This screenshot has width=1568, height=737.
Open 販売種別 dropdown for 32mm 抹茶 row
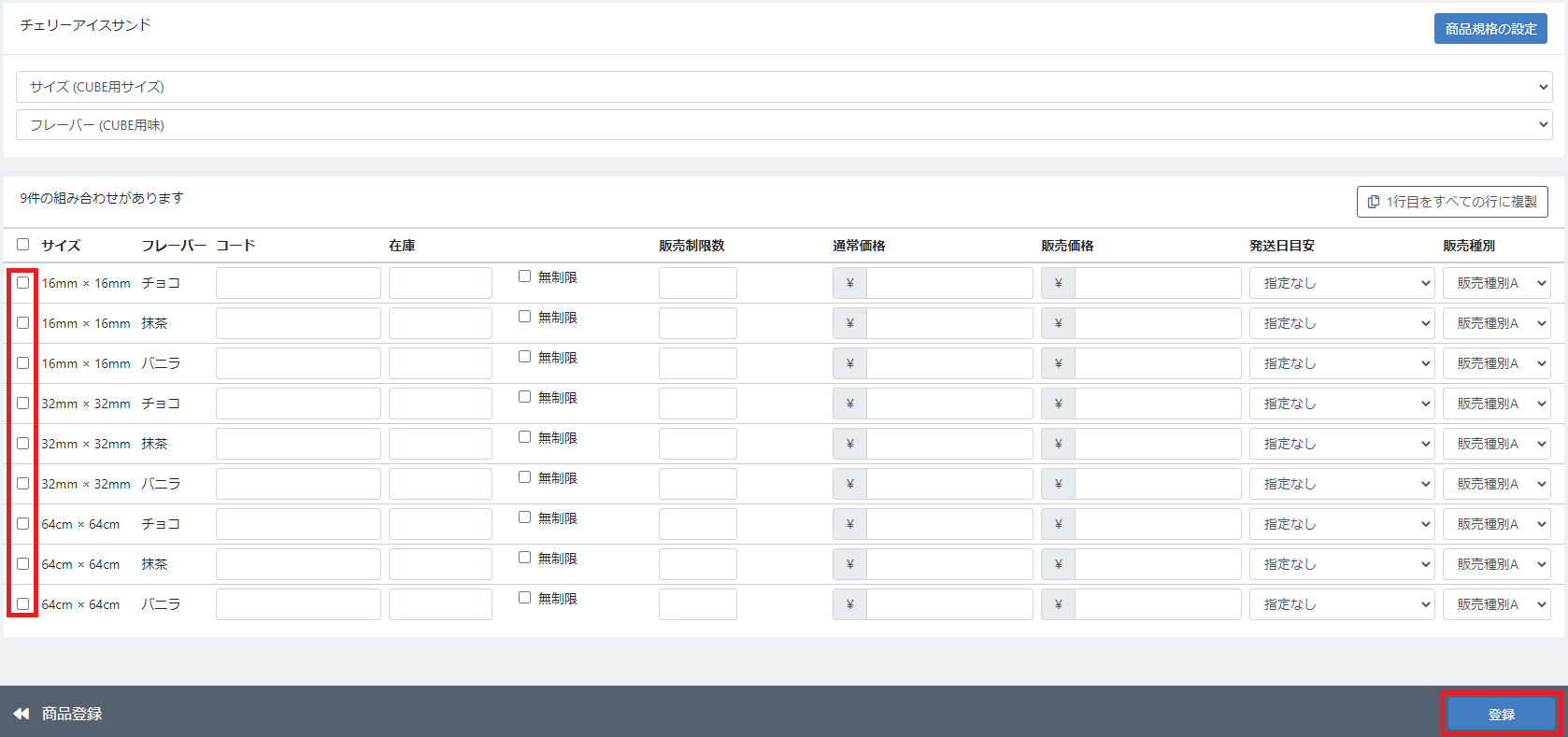pos(1497,444)
